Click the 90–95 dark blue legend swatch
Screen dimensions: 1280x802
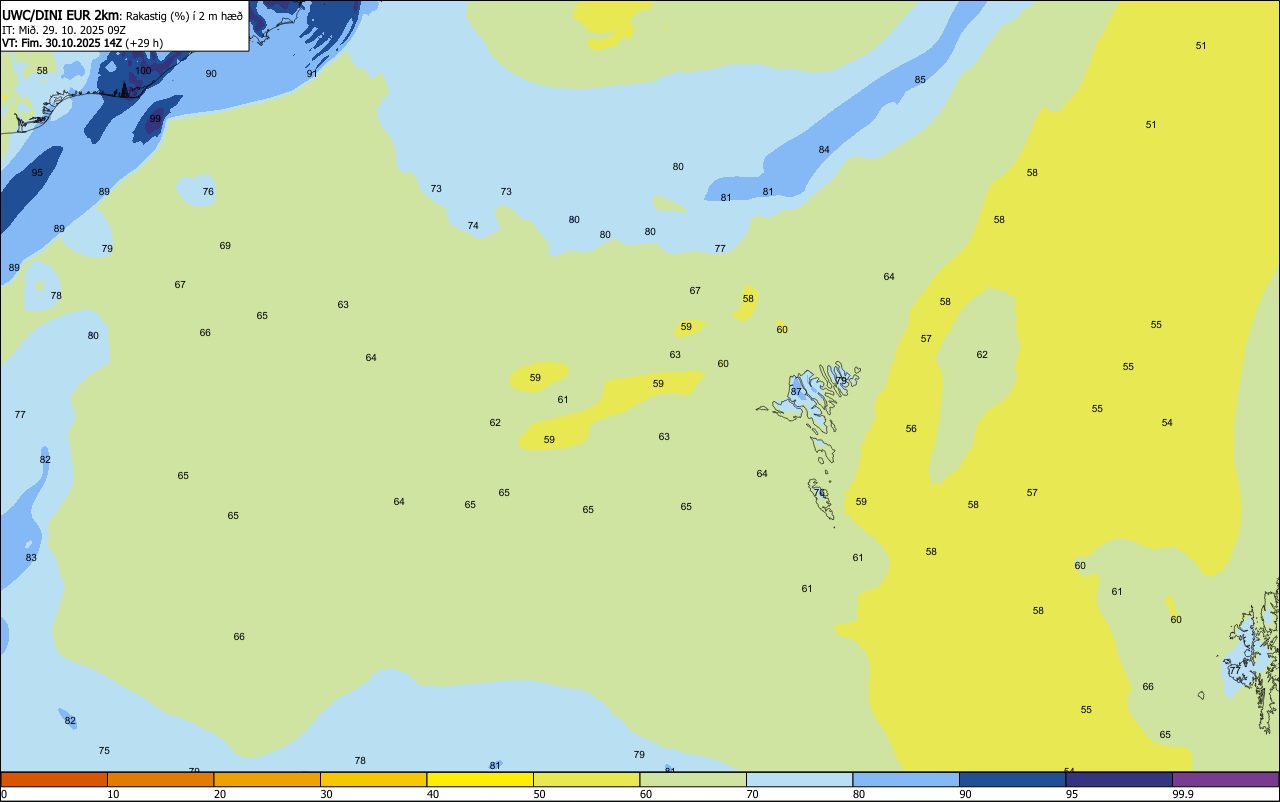coord(1012,779)
